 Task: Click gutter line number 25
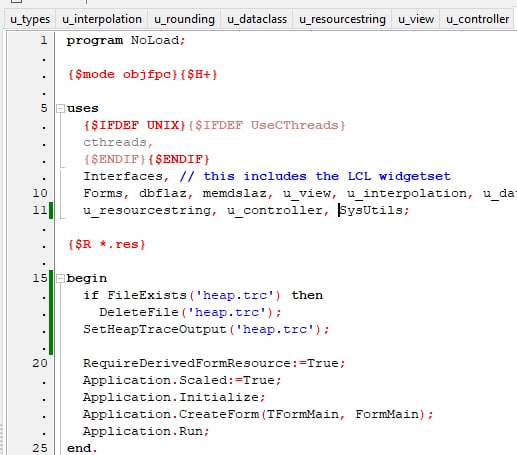40,448
